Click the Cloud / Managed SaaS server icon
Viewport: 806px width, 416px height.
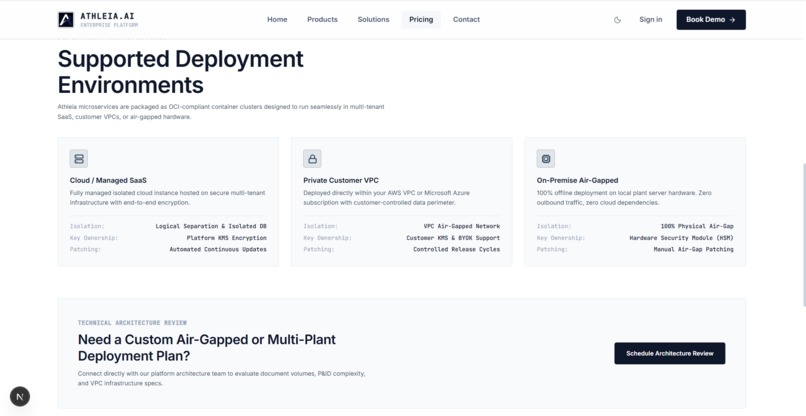(x=79, y=159)
